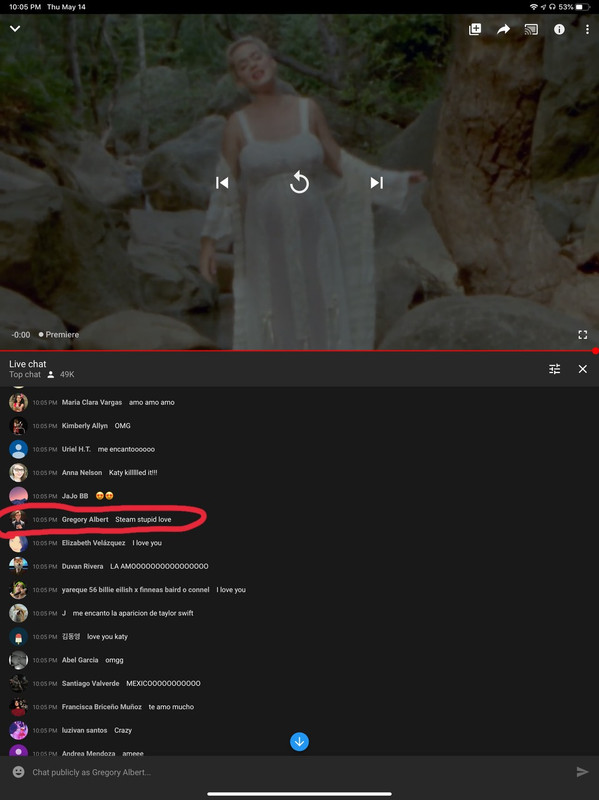This screenshot has height=800, width=599.
Task: Tap the save to playlist icon
Action: click(475, 29)
